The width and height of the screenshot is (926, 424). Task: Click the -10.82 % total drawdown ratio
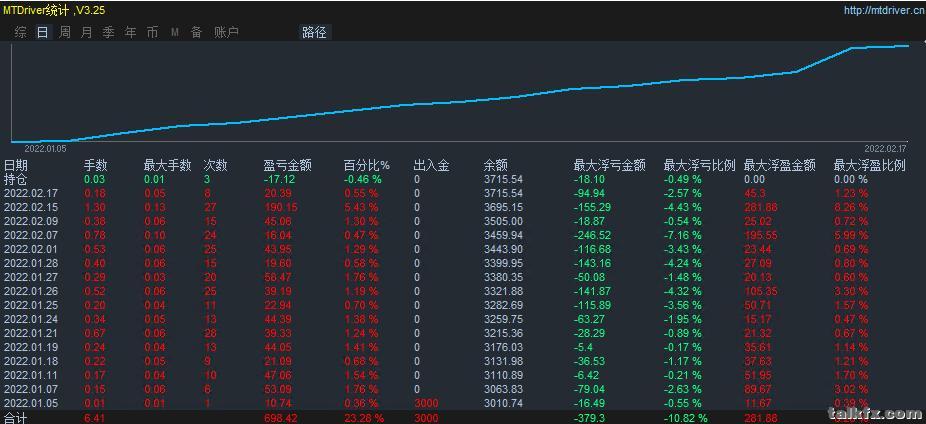click(x=687, y=418)
